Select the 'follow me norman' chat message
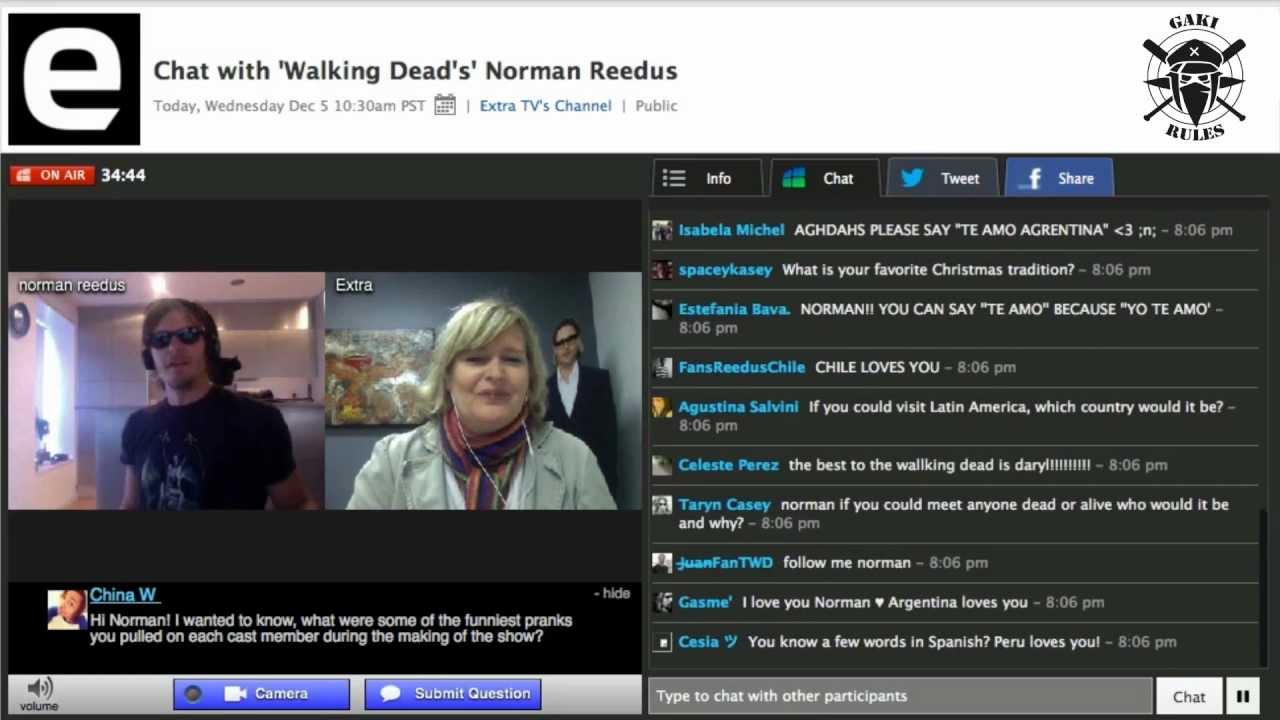Screen dimensions: 1280x720 (847, 563)
